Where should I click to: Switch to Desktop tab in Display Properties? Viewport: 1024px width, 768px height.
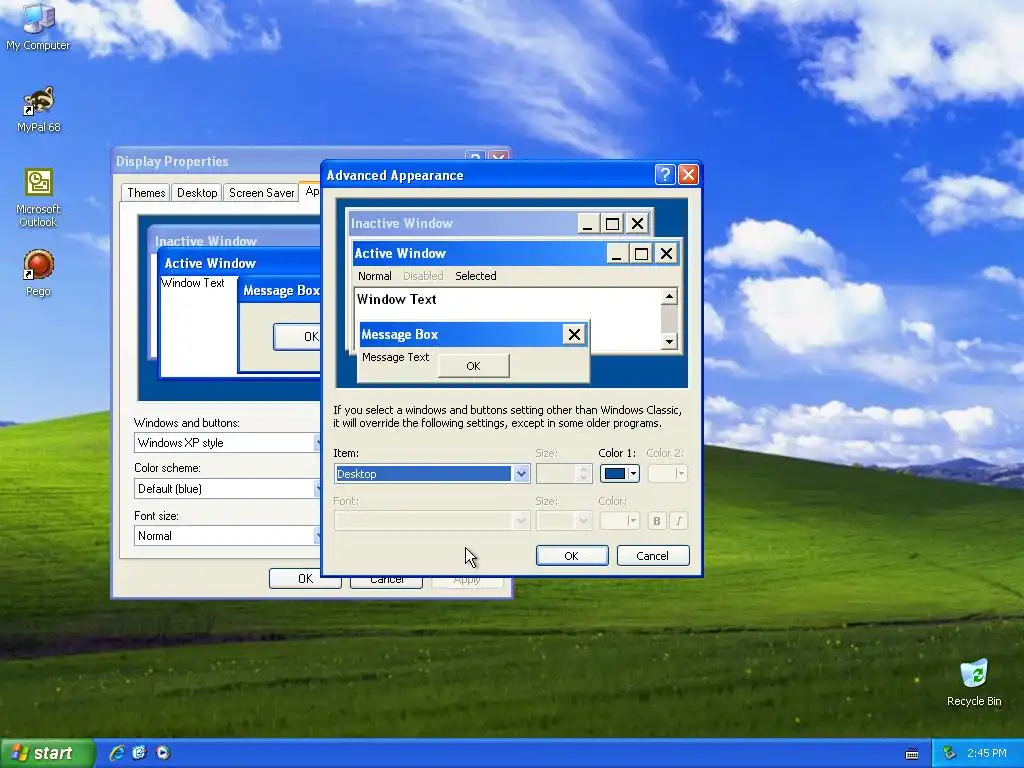[197, 193]
